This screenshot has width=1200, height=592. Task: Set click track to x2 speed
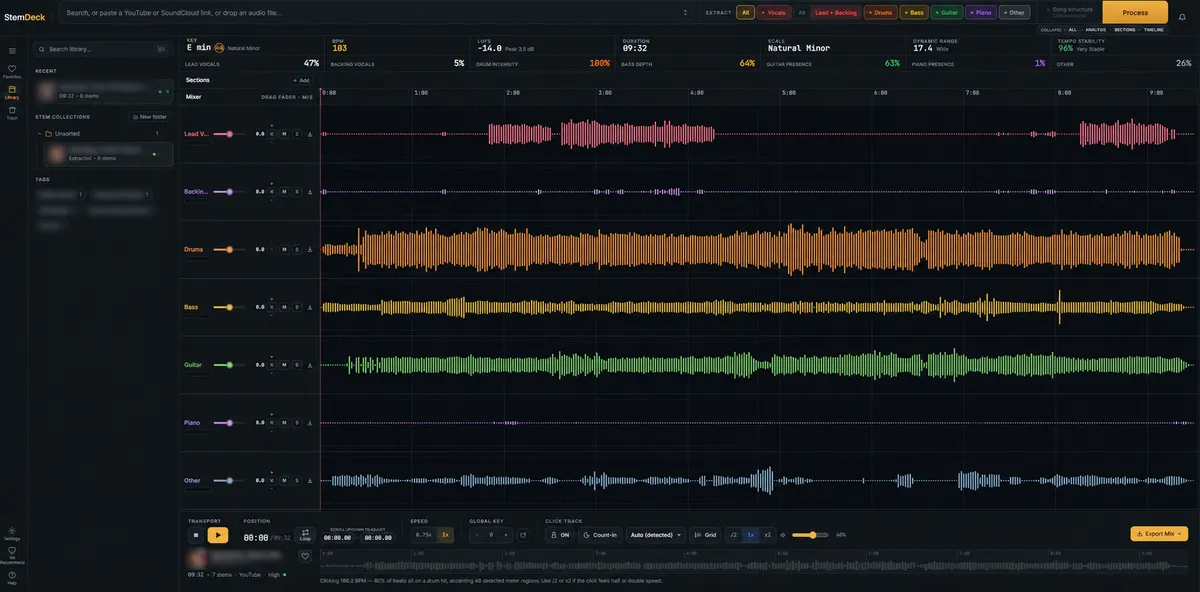click(x=768, y=535)
